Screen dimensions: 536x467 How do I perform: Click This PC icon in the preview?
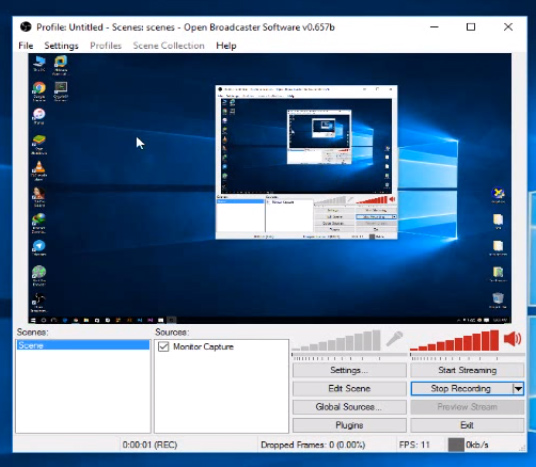click(x=39, y=62)
